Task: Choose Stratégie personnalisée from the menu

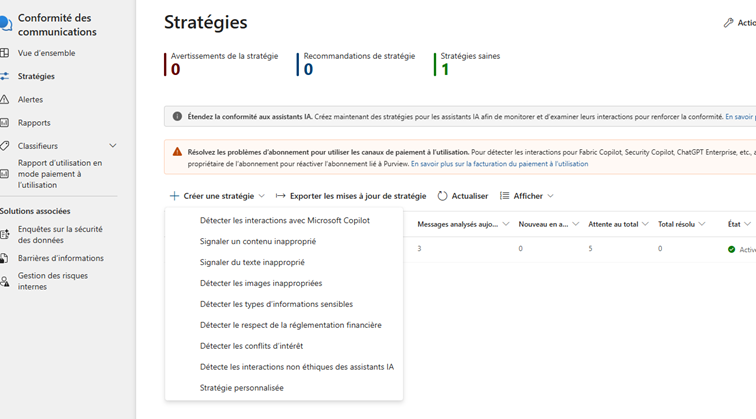Action: pos(242,388)
